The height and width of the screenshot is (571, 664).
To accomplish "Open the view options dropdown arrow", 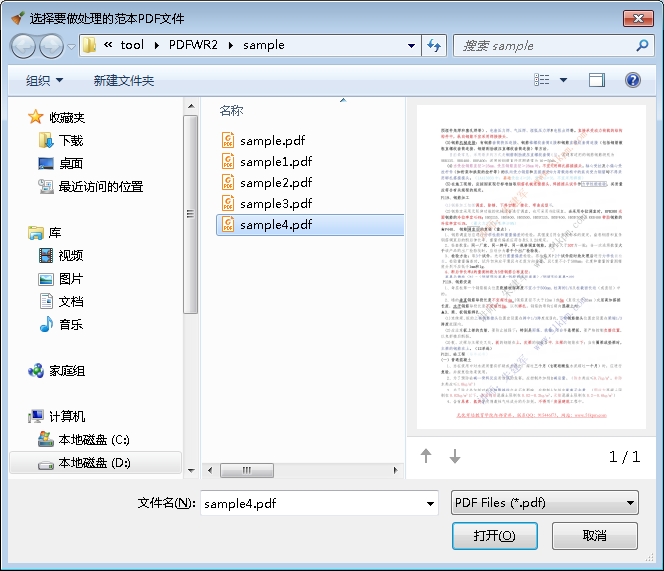I will coord(563,80).
